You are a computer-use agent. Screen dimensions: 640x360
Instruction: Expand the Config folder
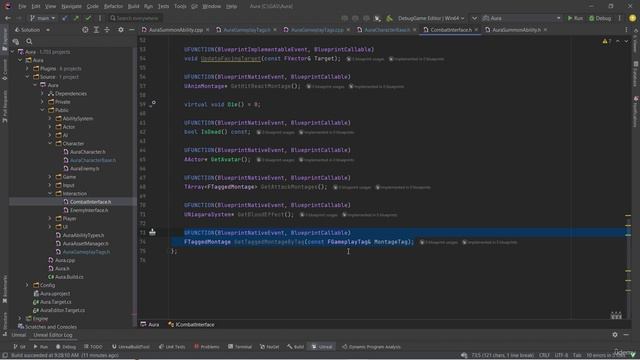tap(27, 285)
